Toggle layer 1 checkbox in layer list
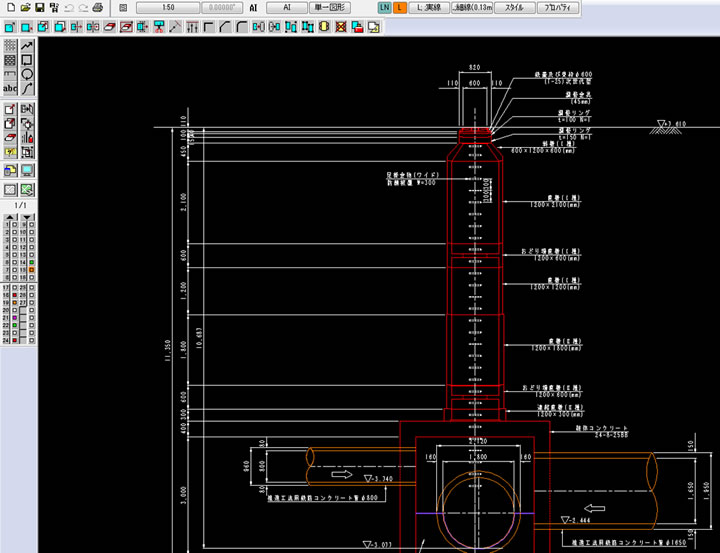The image size is (720, 553). pos(14,225)
